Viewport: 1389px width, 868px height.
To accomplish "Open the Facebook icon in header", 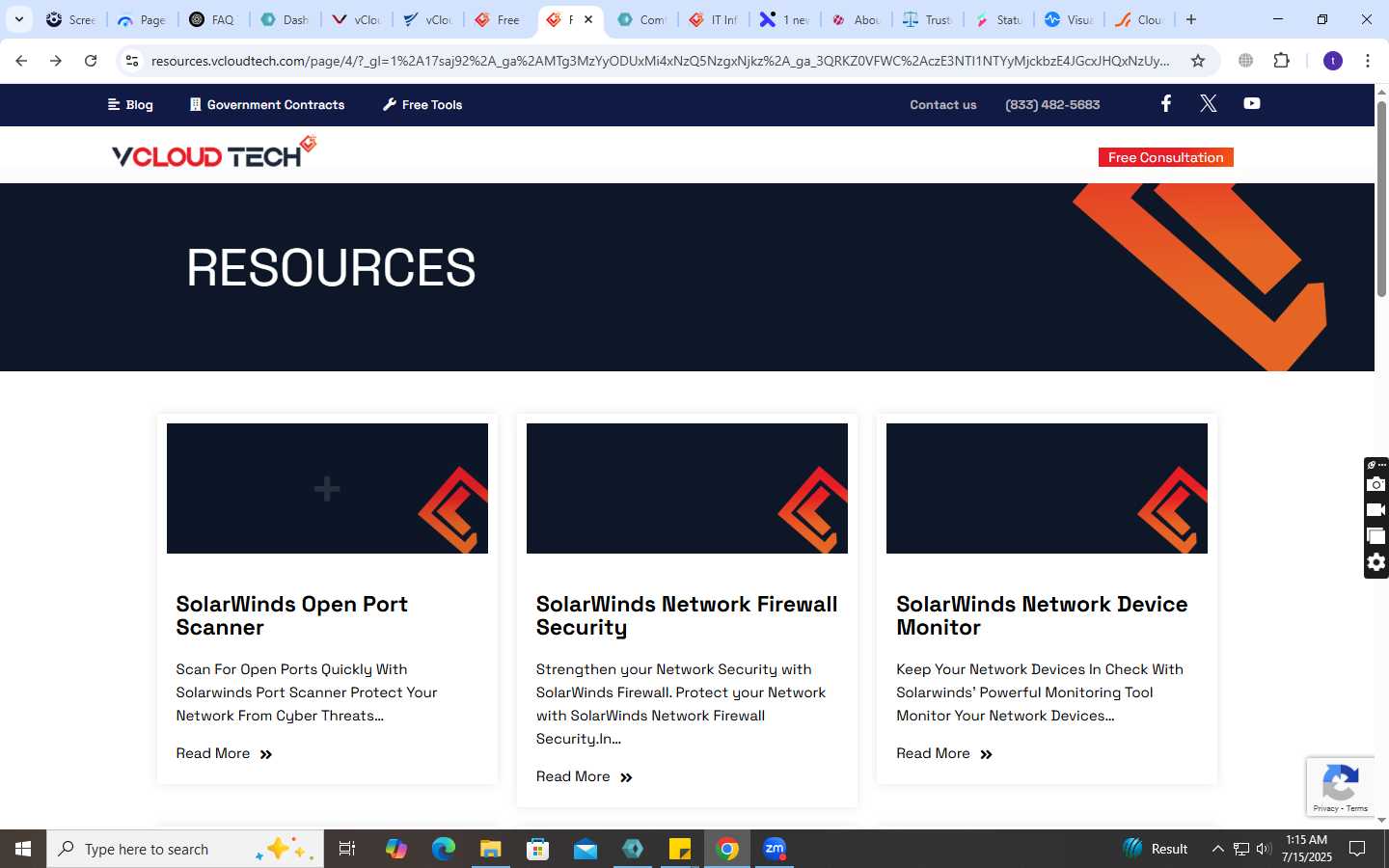I will 1165,103.
